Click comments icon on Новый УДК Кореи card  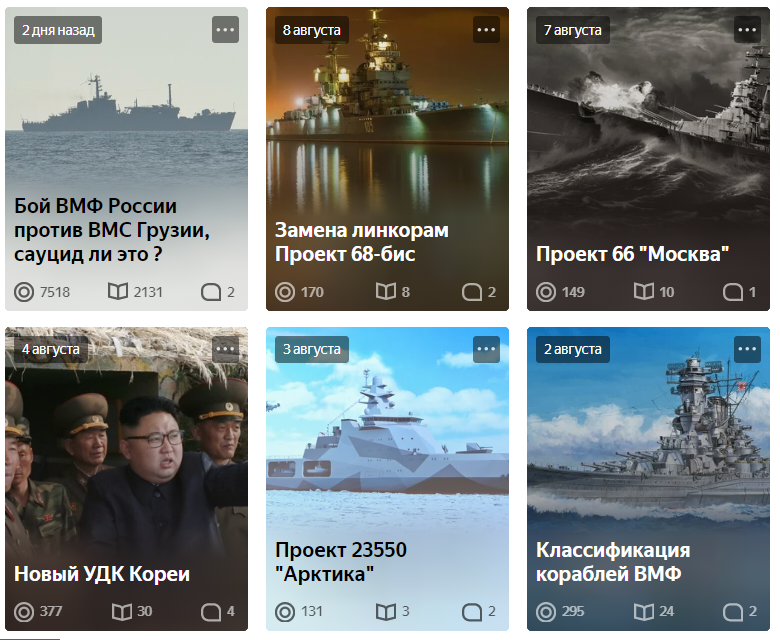pyautogui.click(x=211, y=612)
